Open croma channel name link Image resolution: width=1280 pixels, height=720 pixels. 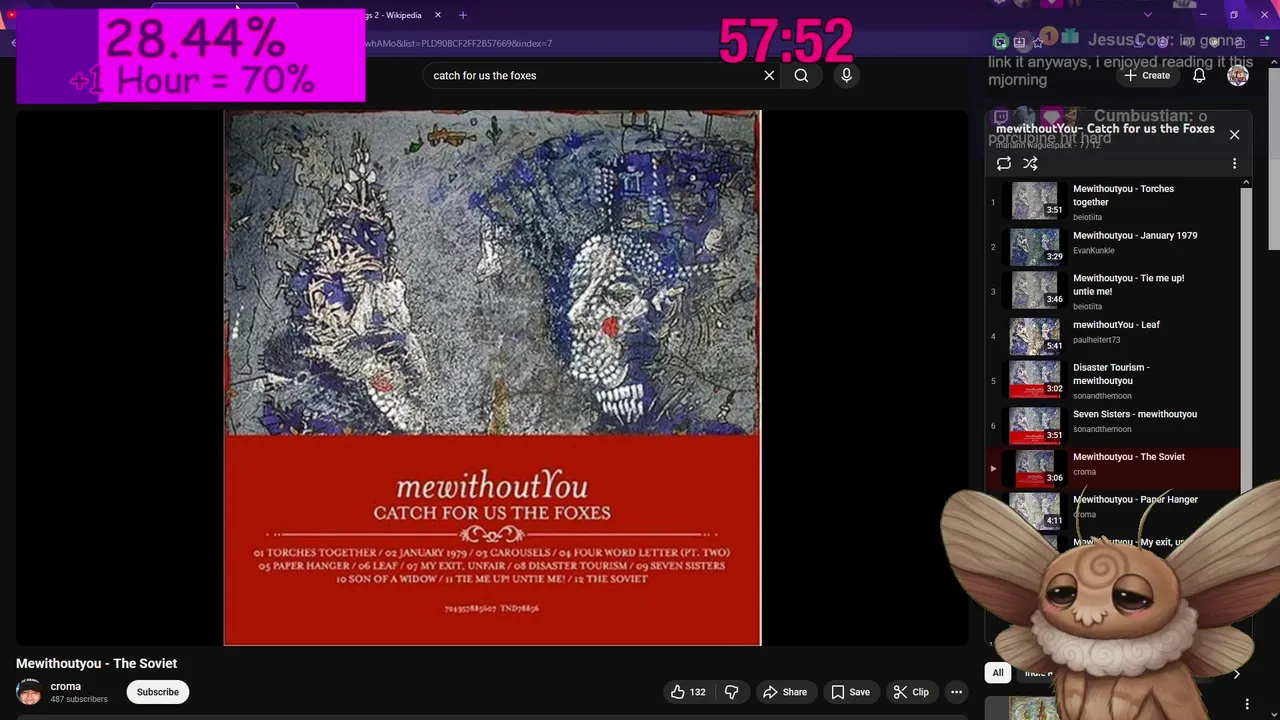coord(66,686)
